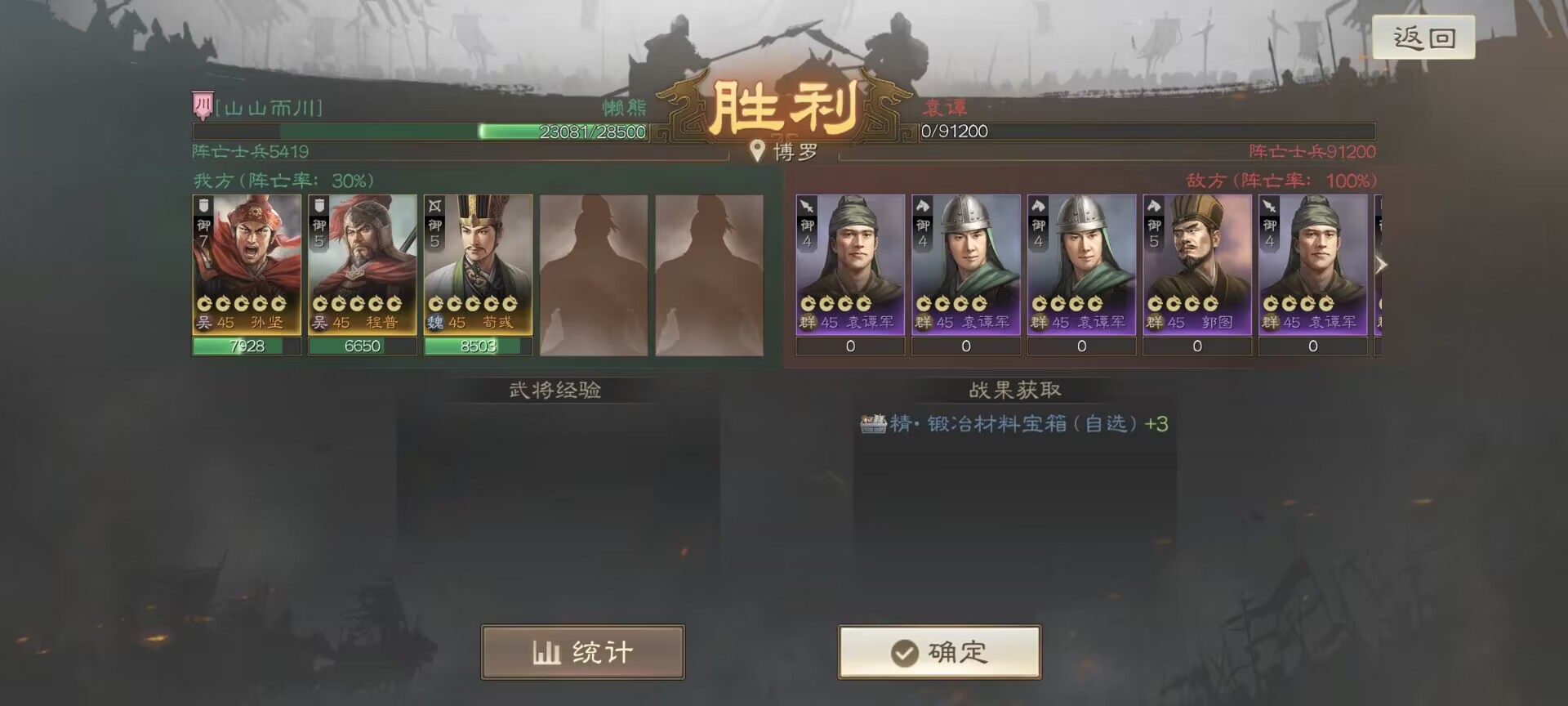Tap the troop-type icon on 荀彧 card

[x=435, y=206]
